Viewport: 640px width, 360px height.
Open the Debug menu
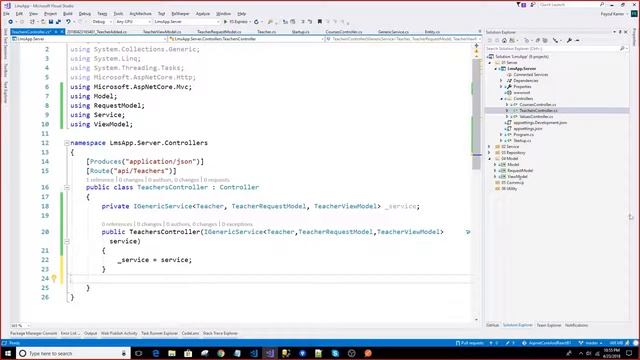point(84,14)
